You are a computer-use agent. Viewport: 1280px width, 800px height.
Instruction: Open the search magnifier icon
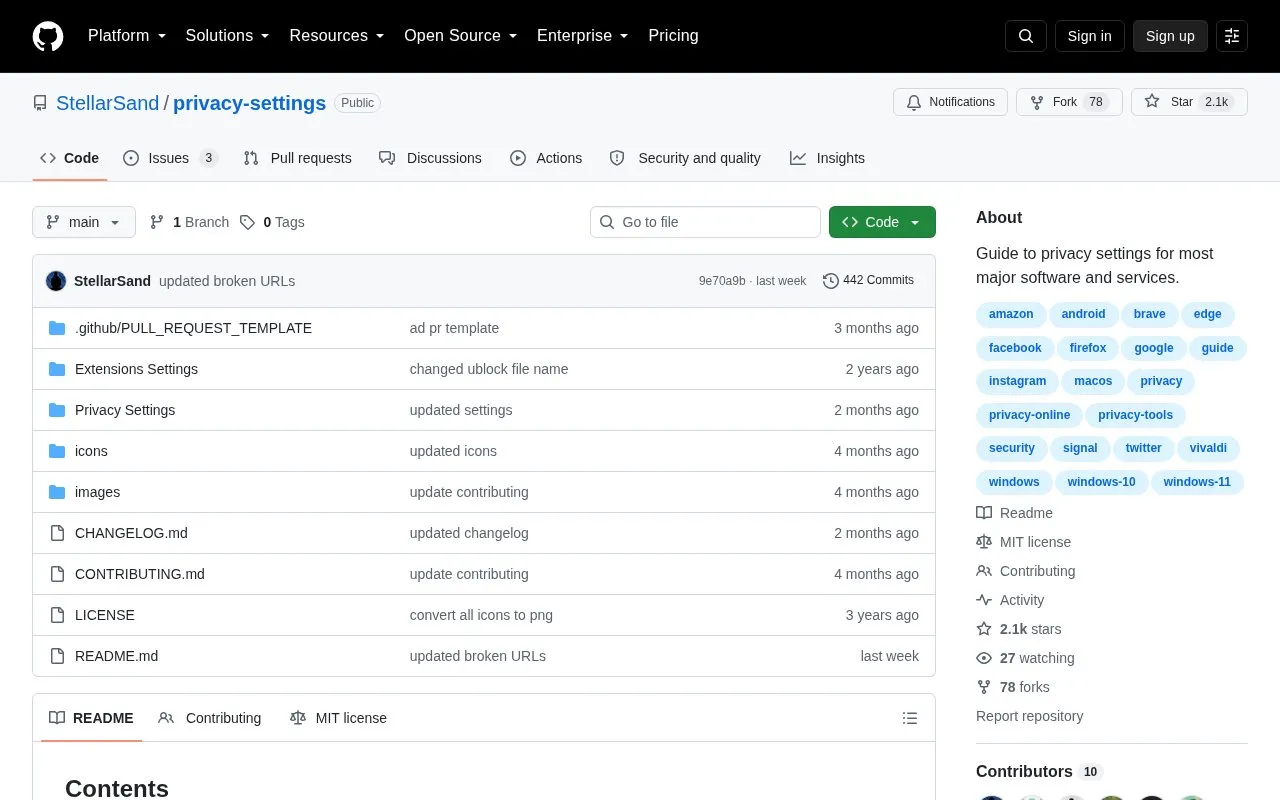[1026, 36]
